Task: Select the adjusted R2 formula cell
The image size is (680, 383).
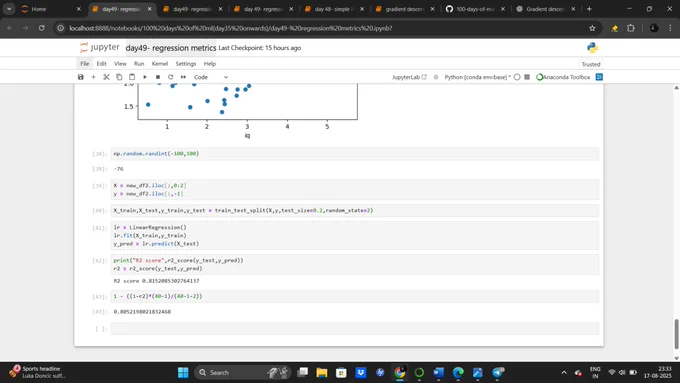Action: coord(355,296)
